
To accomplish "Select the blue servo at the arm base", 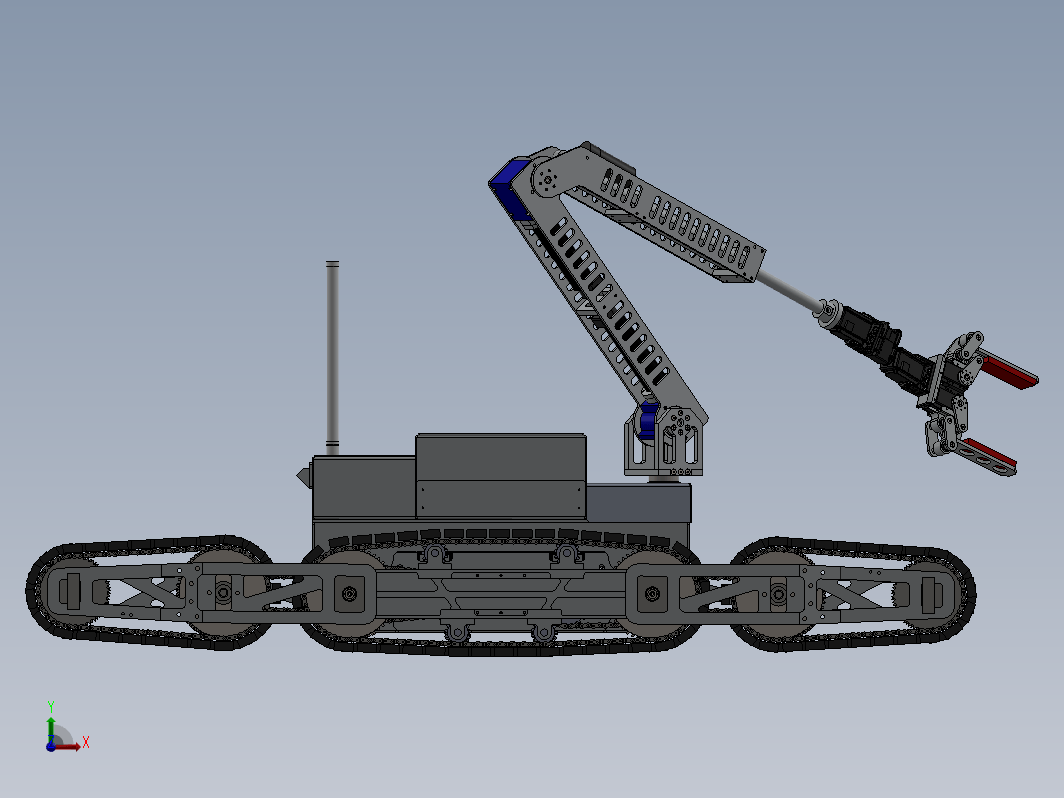I will coord(648,419).
